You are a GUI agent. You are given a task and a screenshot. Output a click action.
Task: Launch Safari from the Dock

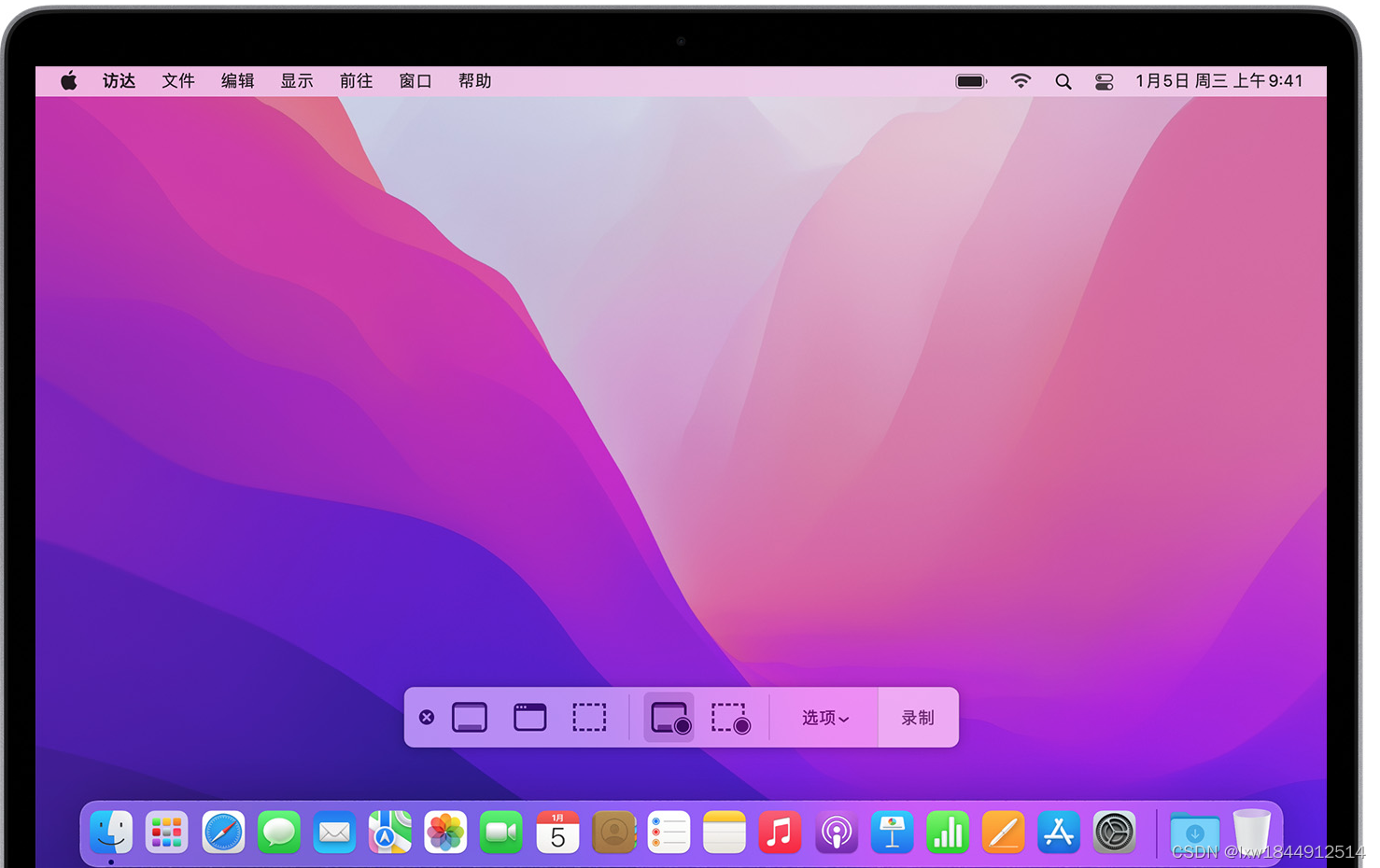point(223,832)
